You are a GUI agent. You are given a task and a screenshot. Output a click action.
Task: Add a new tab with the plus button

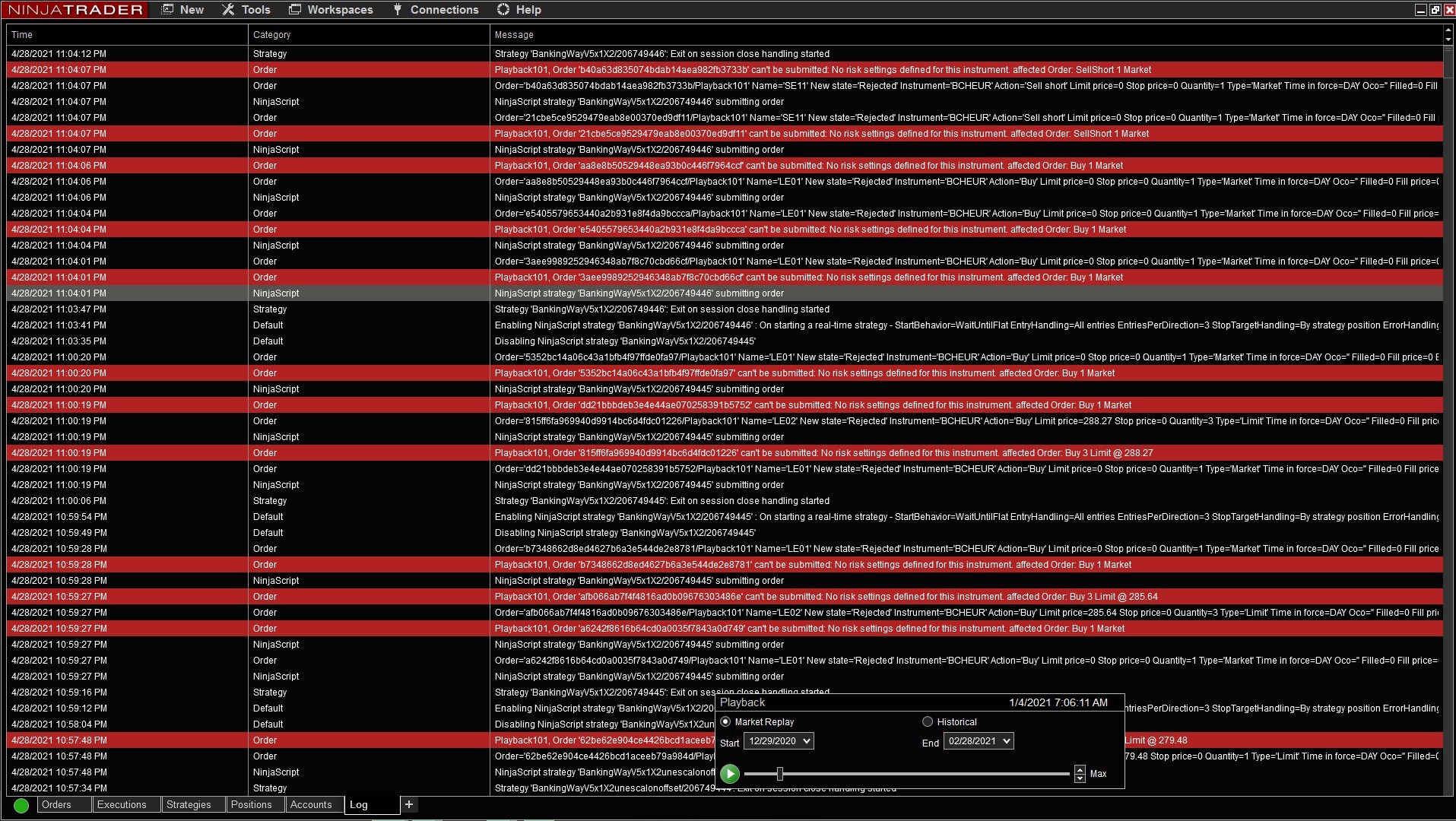click(409, 804)
